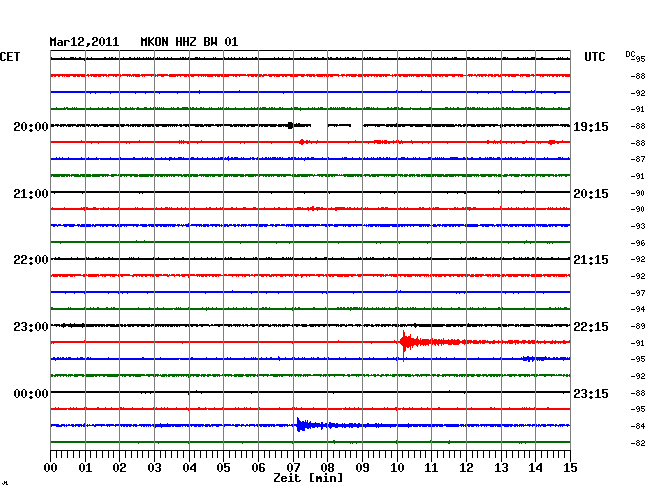Click the CET time zone label

(x=10, y=57)
